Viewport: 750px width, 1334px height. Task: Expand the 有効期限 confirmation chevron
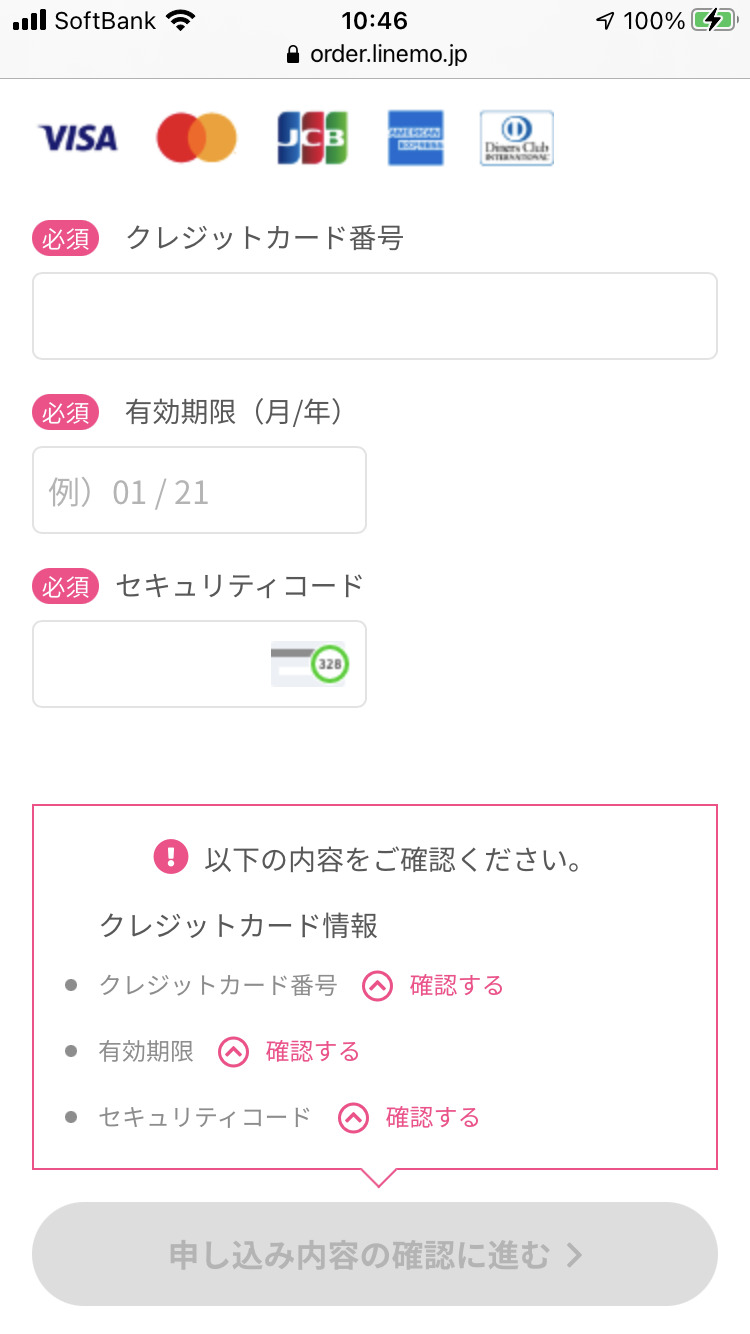click(x=233, y=1052)
